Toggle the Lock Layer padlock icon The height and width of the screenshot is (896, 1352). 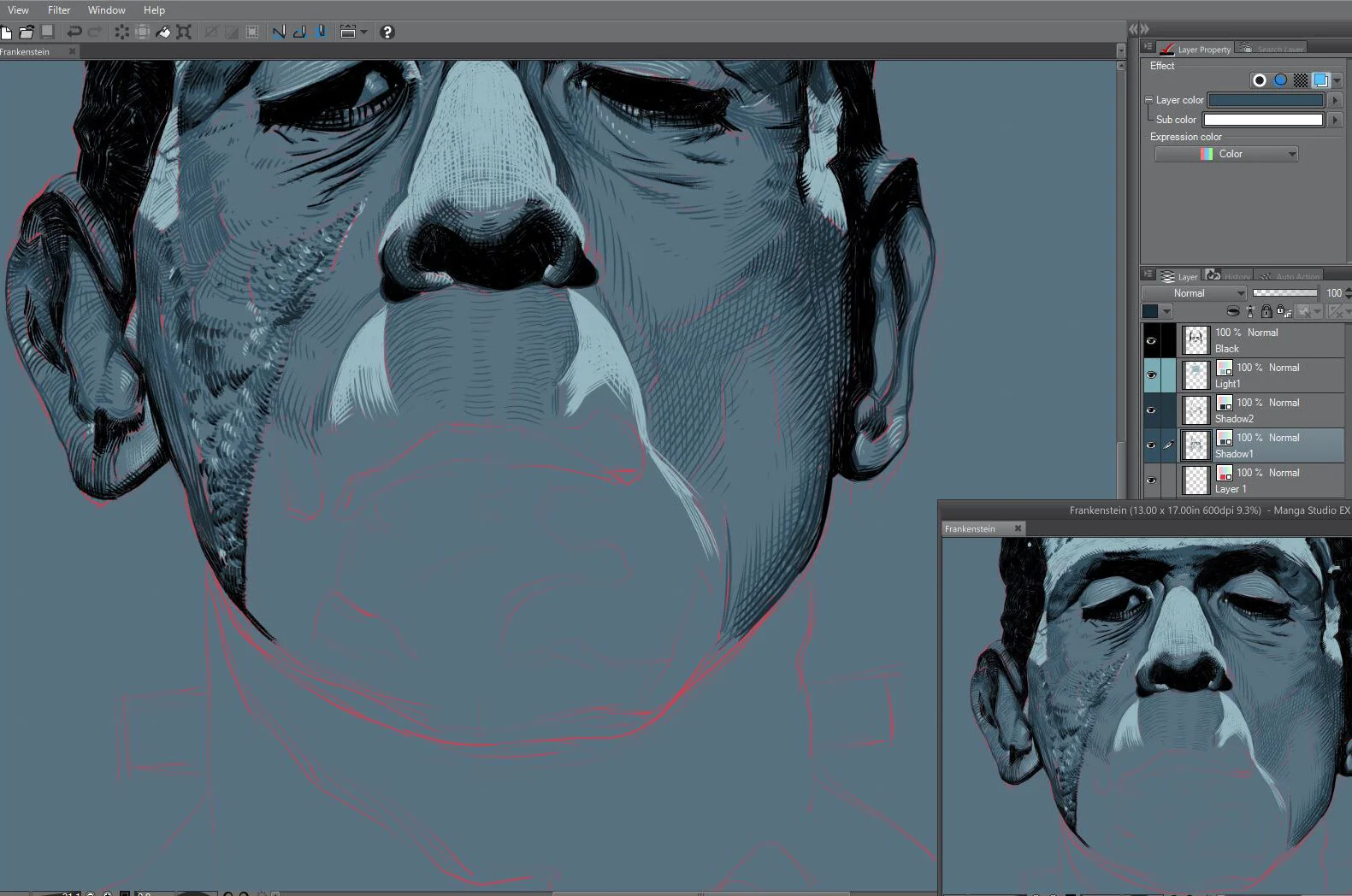click(1266, 311)
